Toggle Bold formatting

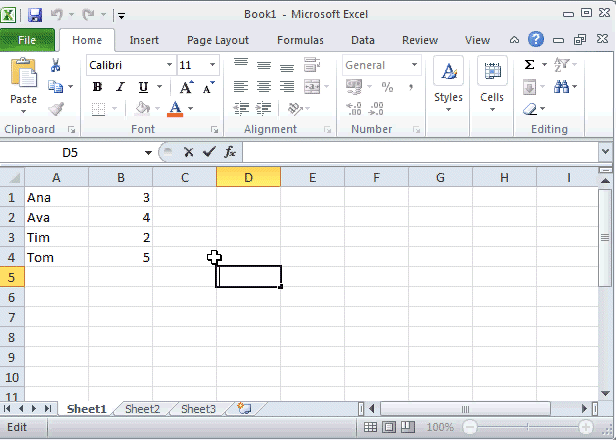98,87
